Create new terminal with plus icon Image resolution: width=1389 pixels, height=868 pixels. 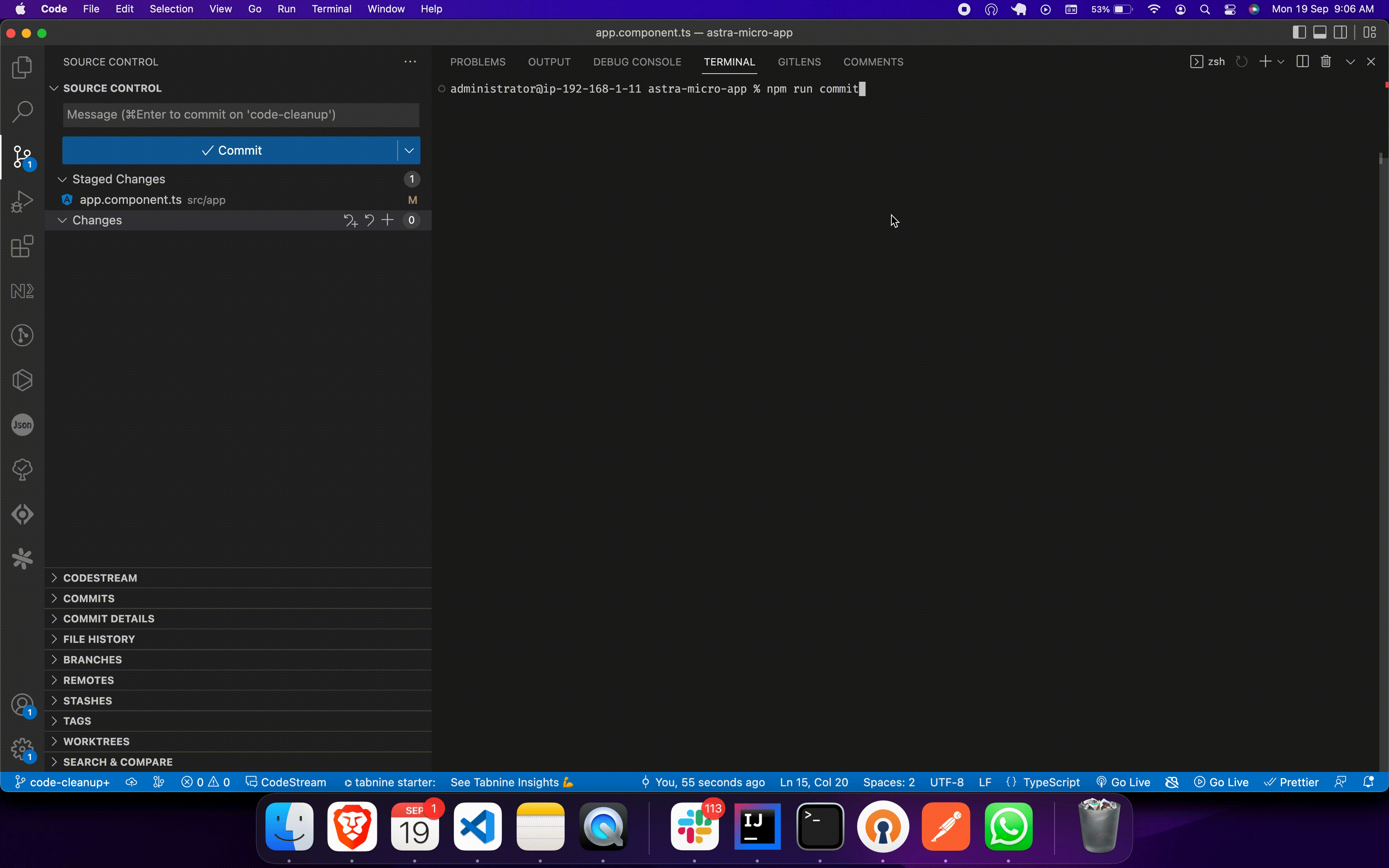(1265, 62)
